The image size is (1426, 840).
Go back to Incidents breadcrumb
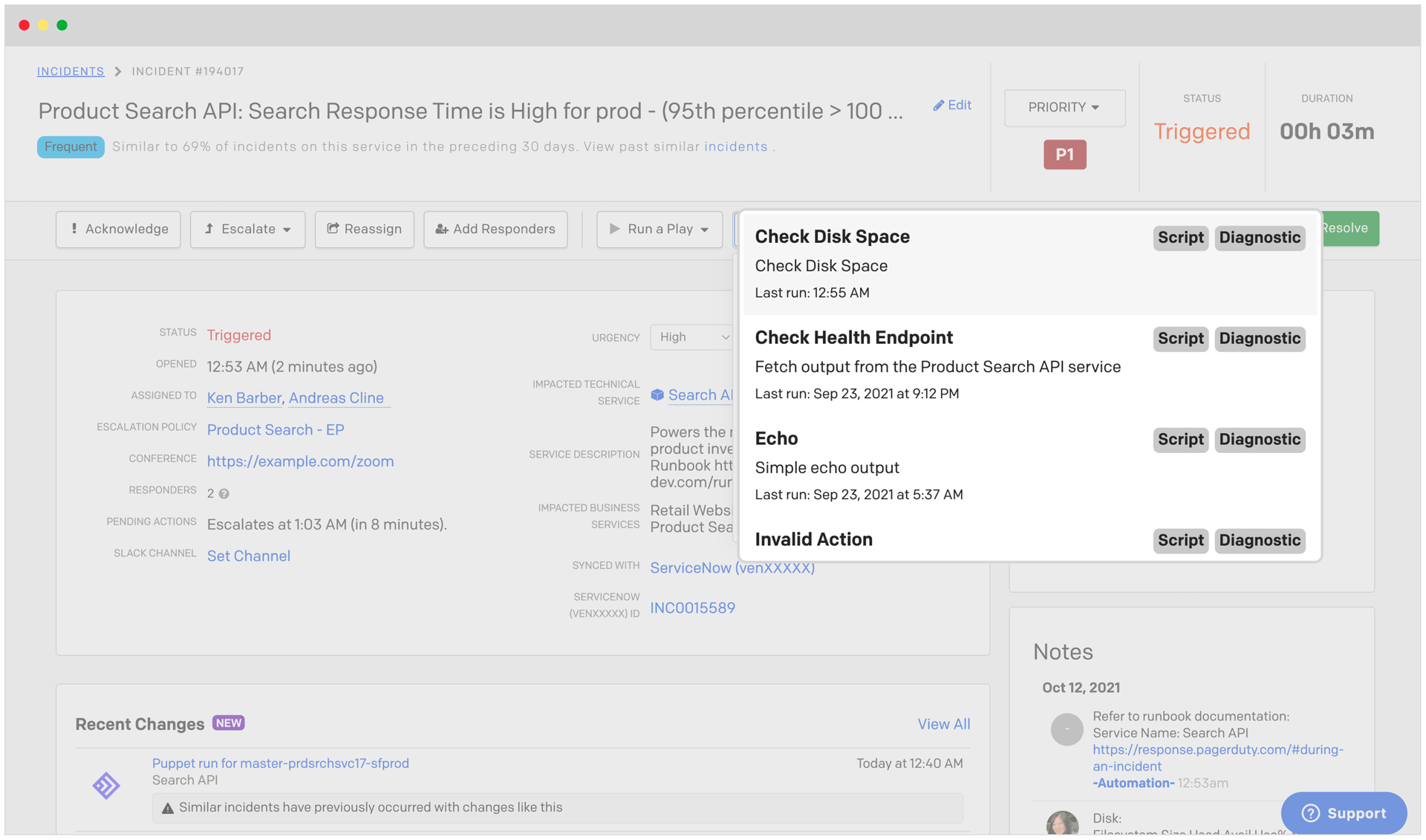coord(71,71)
